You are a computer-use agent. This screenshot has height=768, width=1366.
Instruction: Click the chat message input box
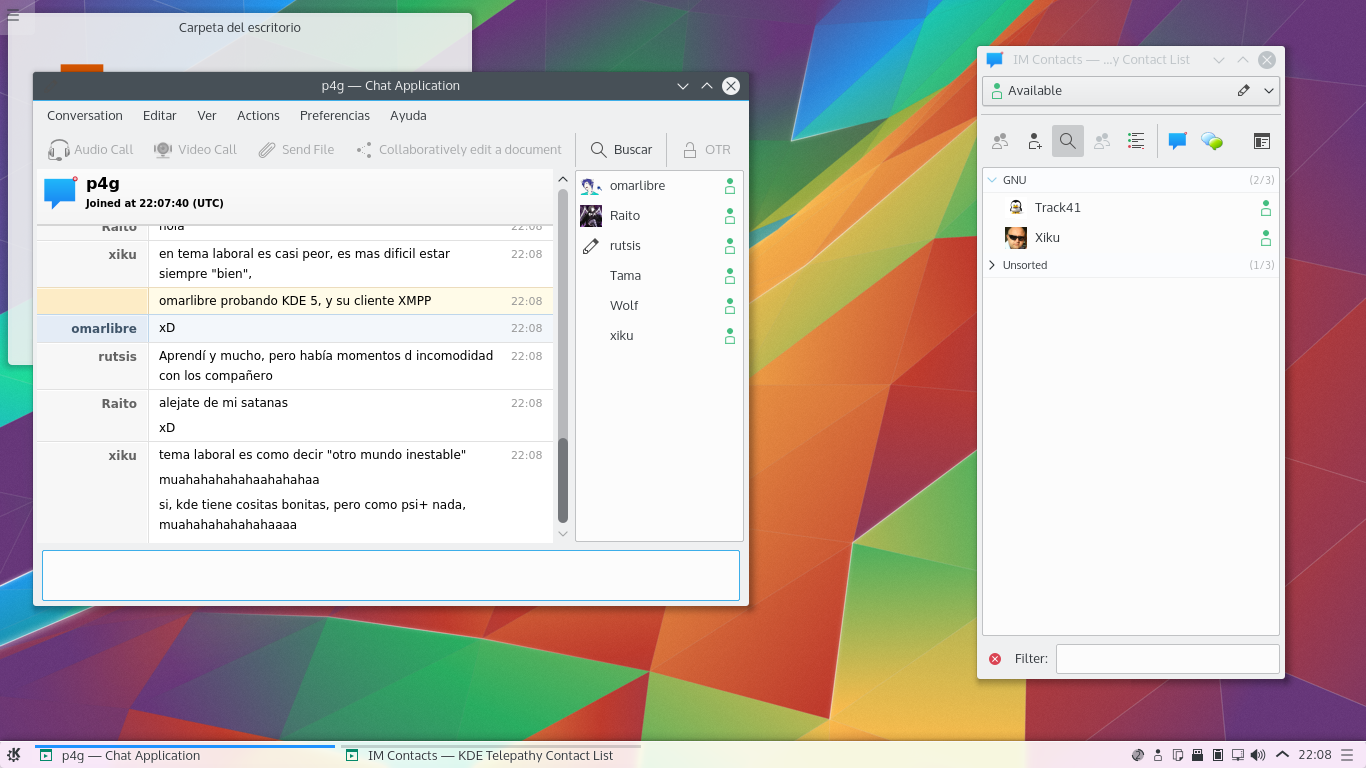pos(391,575)
